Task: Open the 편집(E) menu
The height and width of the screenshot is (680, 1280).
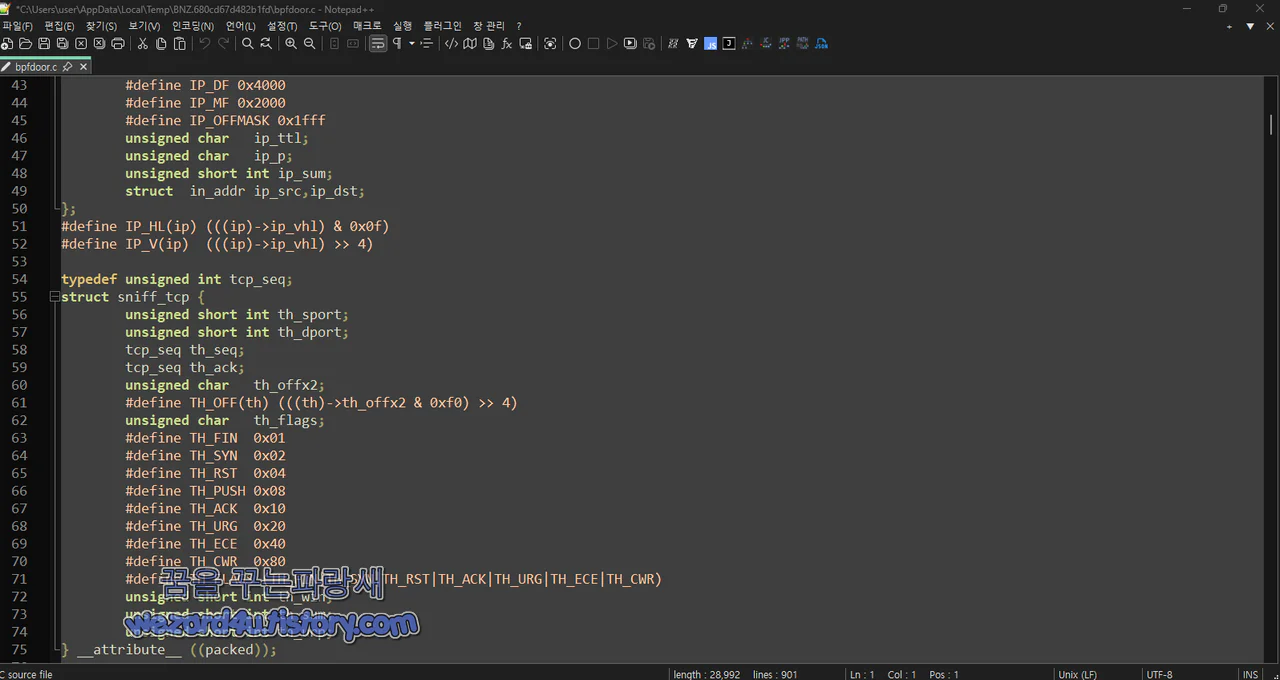Action: click(x=59, y=26)
